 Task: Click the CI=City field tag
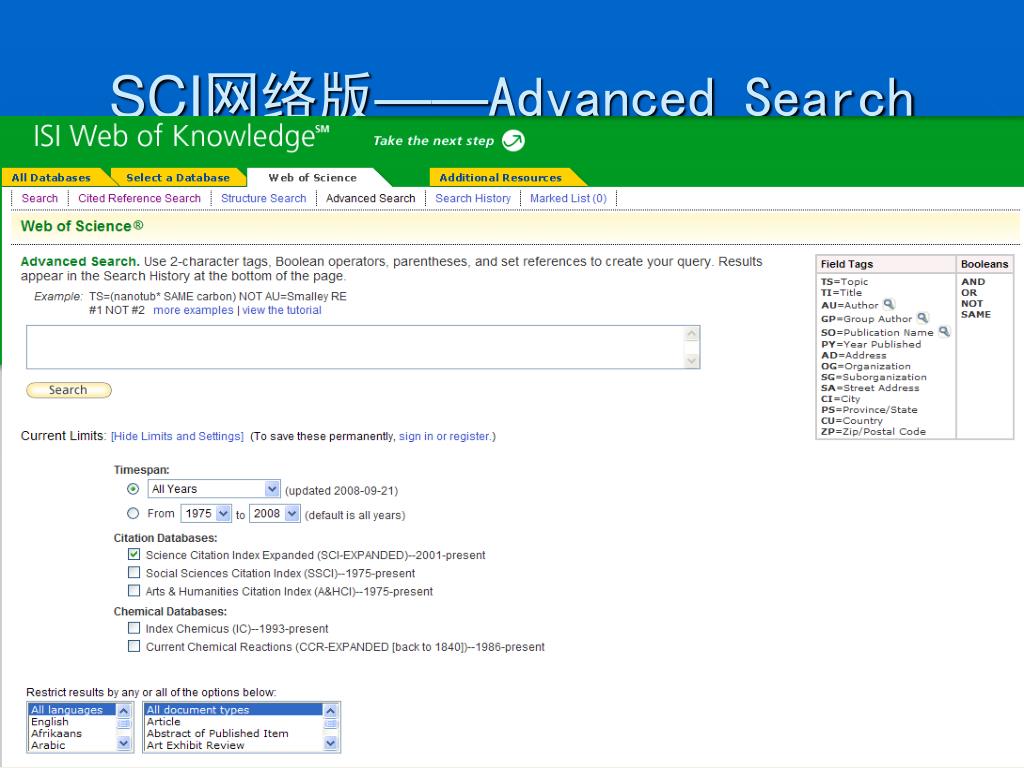point(840,399)
